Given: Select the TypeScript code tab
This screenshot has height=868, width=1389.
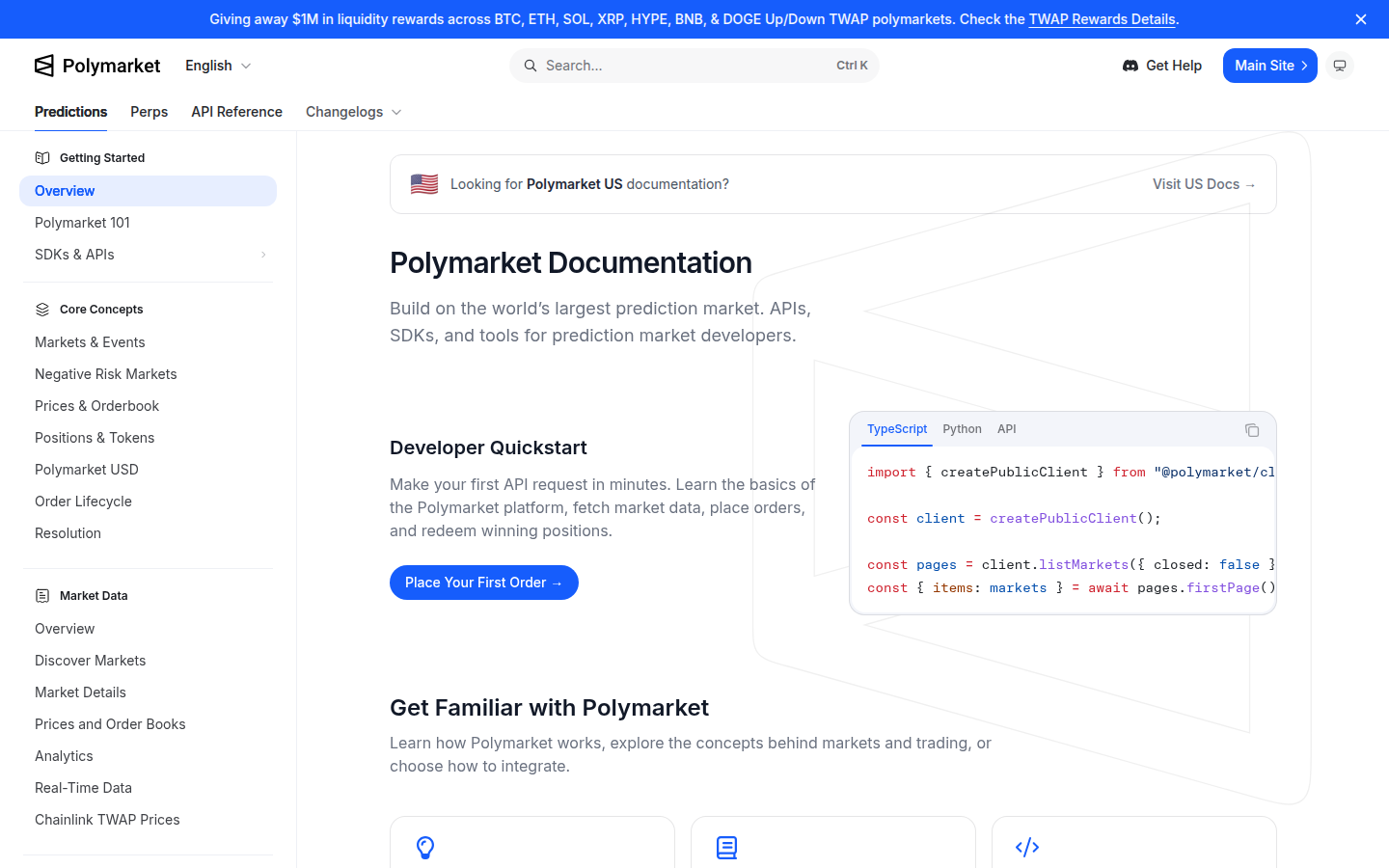Looking at the screenshot, I should point(897,429).
